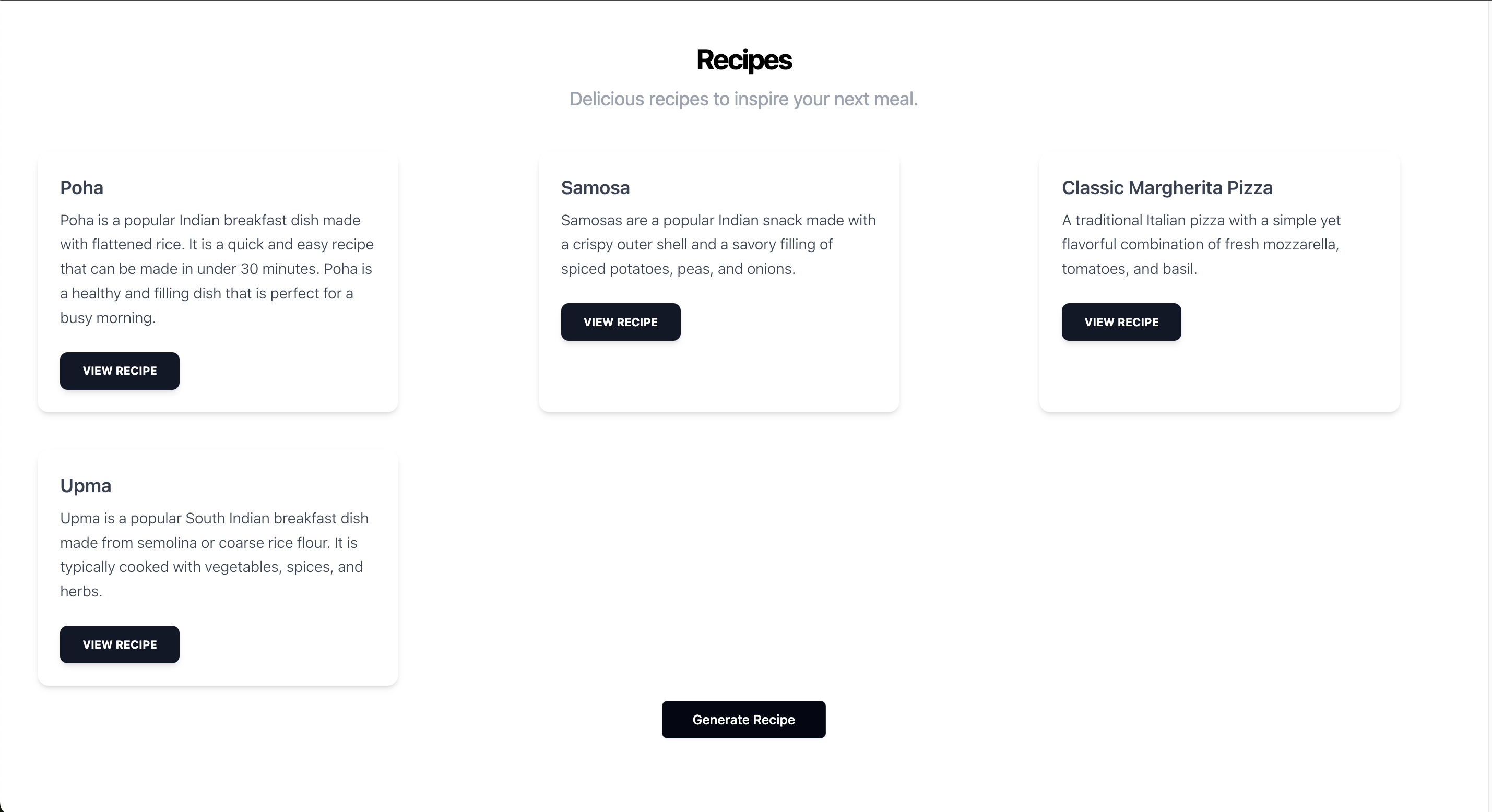Screen dimensions: 1492x812
Task: Click the View Recipe button for Samosa
Action: (620, 322)
